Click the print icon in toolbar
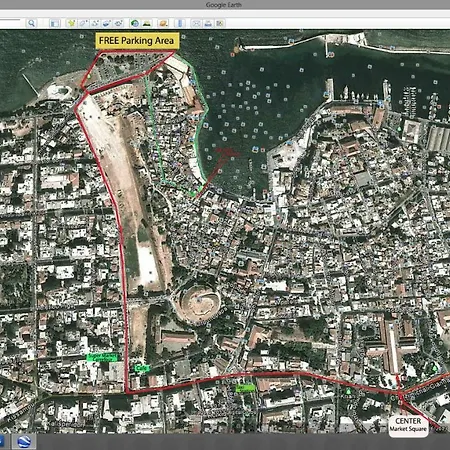The image size is (450, 450). (208, 23)
